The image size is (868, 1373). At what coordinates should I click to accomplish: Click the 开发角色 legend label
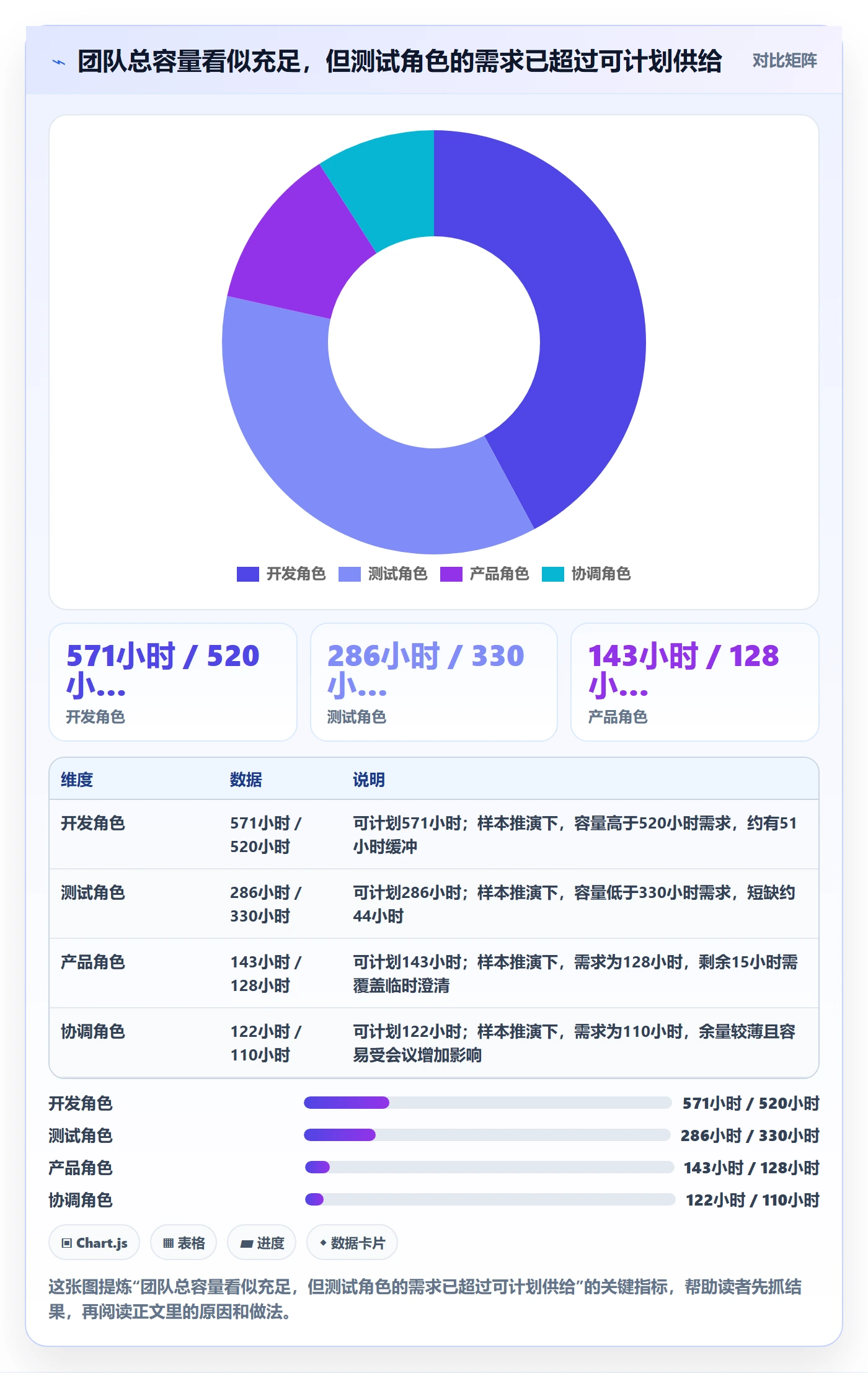point(296,574)
